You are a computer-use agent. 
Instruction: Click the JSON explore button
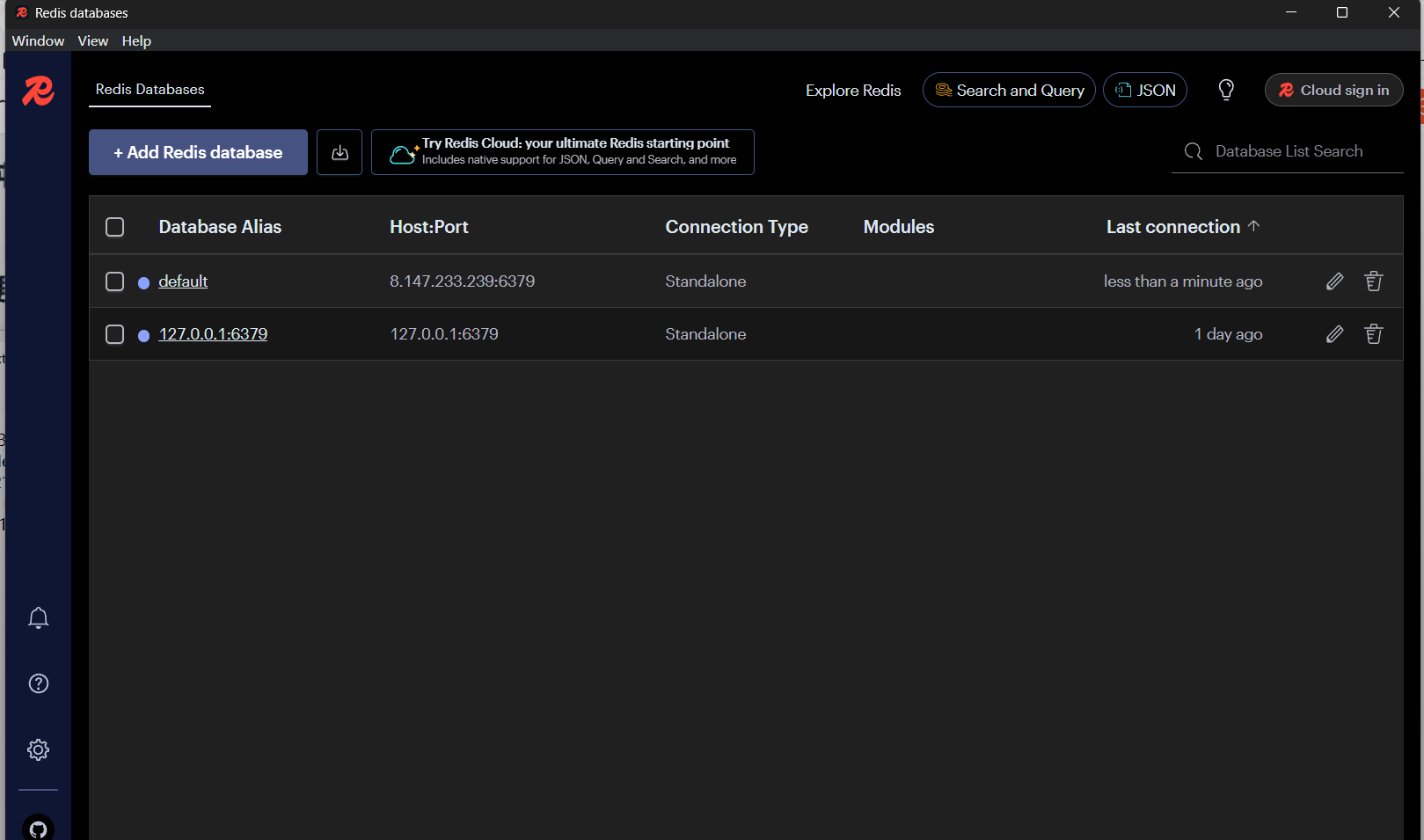pyautogui.click(x=1145, y=90)
